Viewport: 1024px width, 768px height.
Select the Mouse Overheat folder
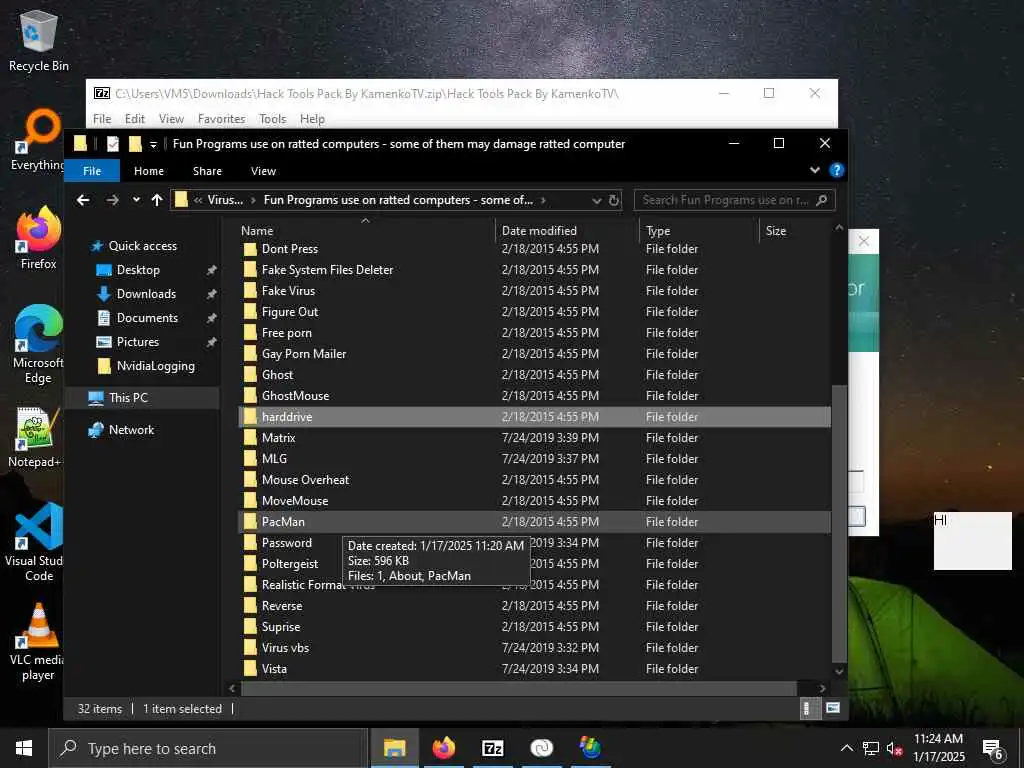point(534,479)
